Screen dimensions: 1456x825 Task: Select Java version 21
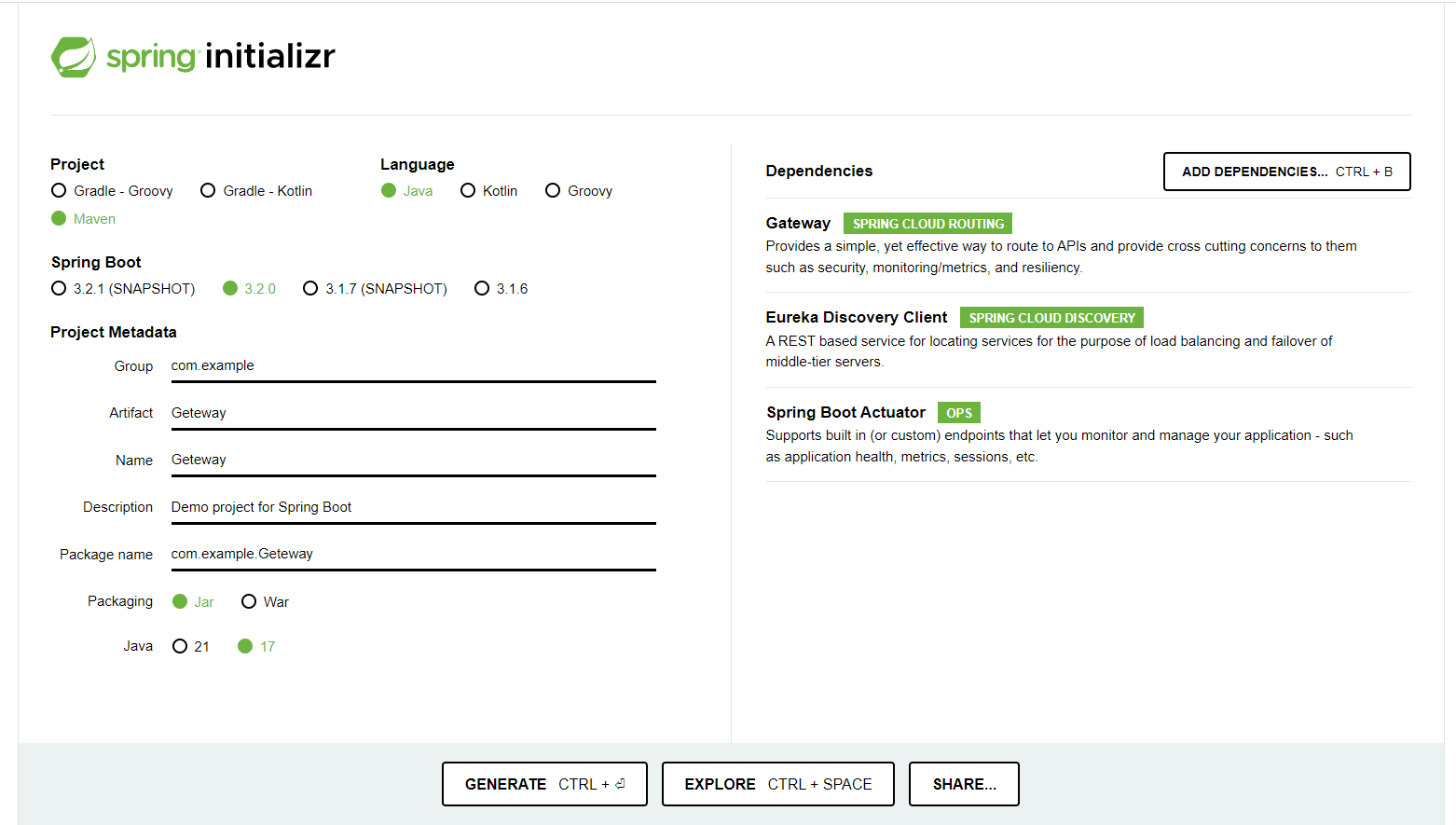(180, 647)
